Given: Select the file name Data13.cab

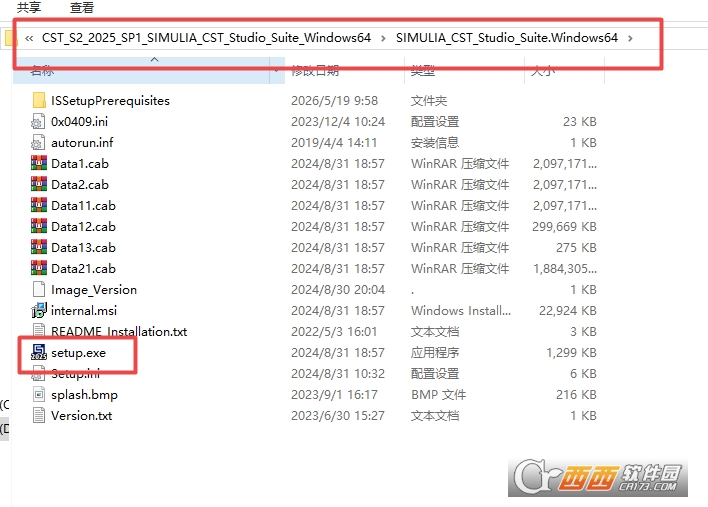Looking at the screenshot, I should [x=83, y=247].
